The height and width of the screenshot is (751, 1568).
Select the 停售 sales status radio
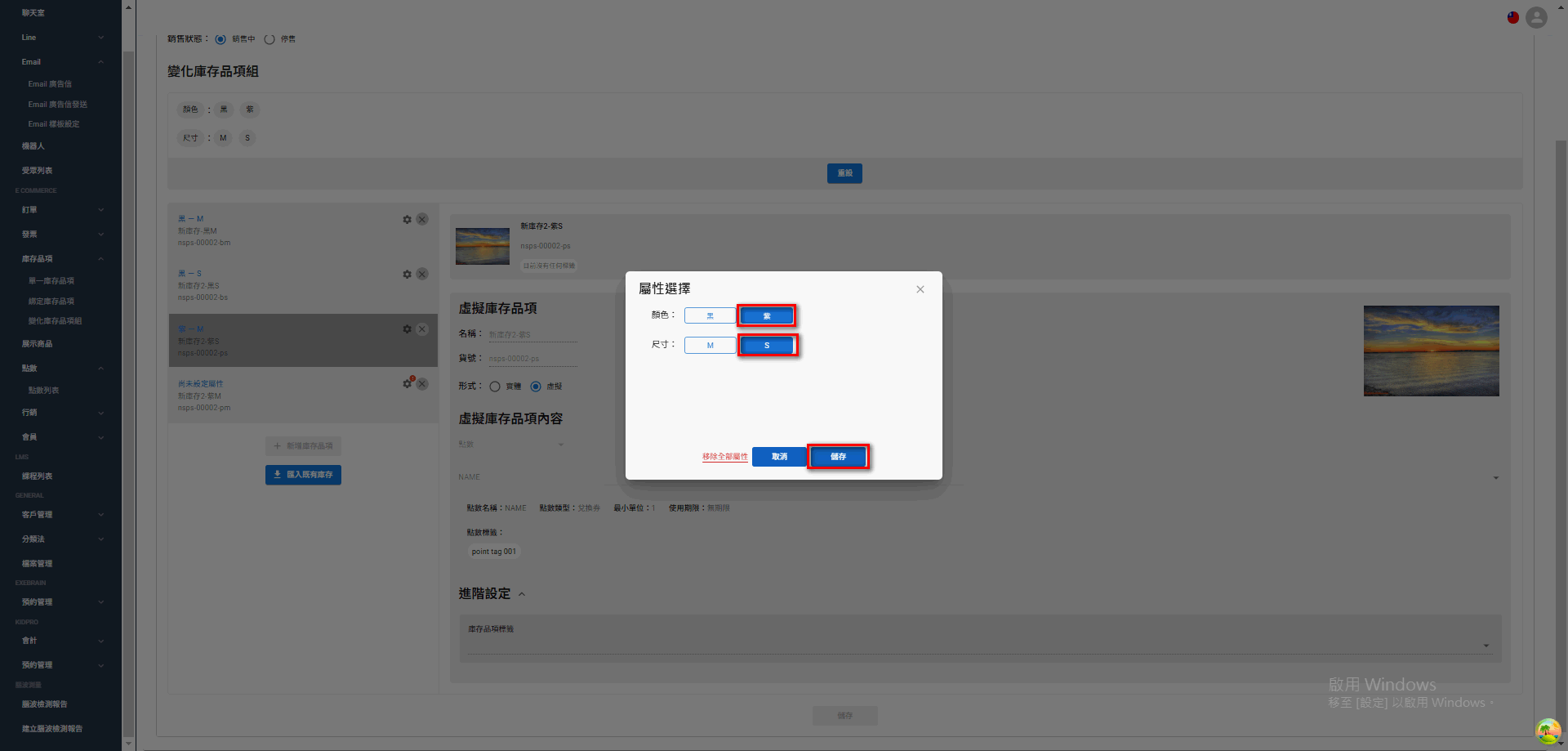(269, 39)
